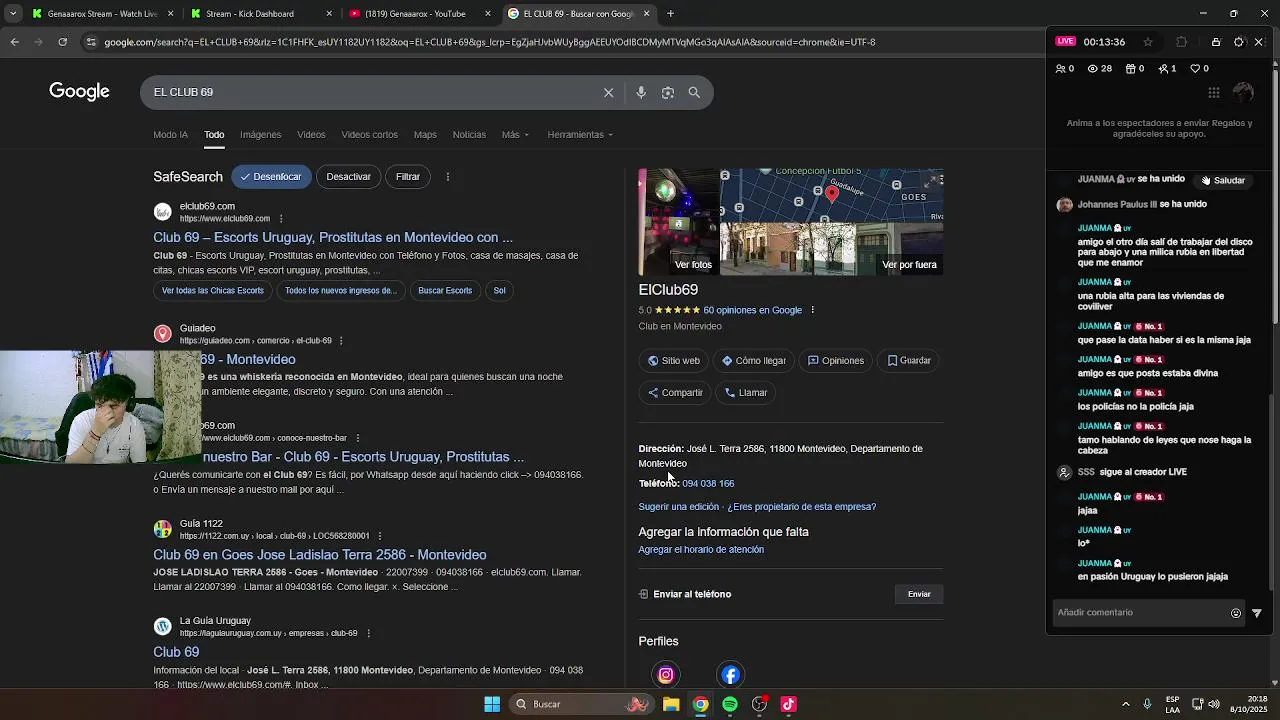1280x720 pixels.
Task: Open the dotted grid icon in live panel
Action: 1214,93
